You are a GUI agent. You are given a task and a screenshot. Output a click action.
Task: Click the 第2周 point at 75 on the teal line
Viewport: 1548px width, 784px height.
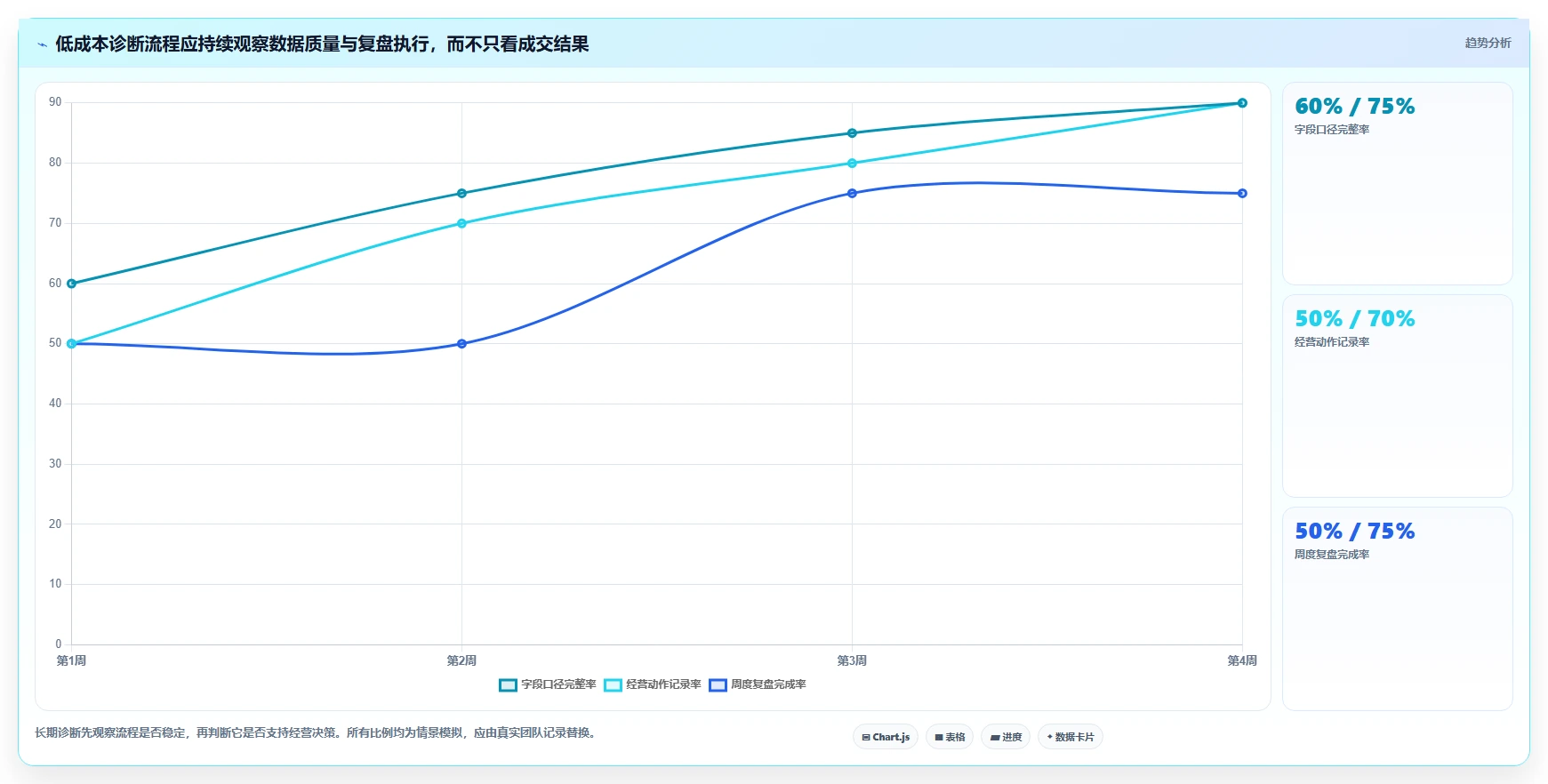coord(461,193)
